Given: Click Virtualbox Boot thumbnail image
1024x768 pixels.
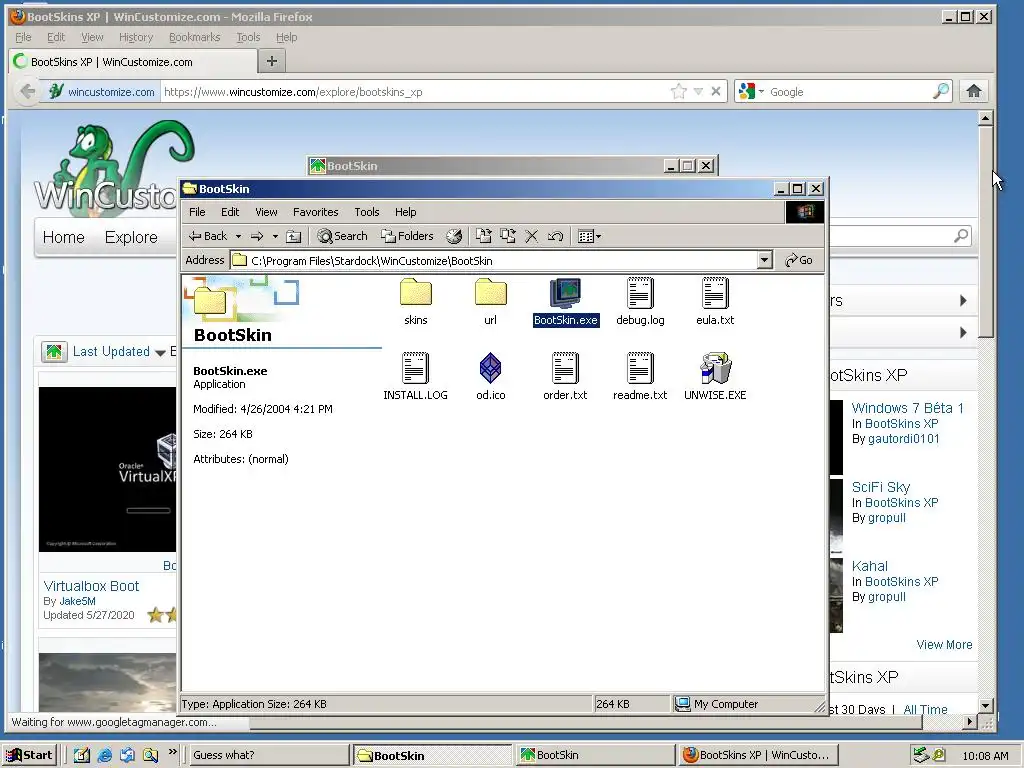Looking at the screenshot, I should (107, 469).
